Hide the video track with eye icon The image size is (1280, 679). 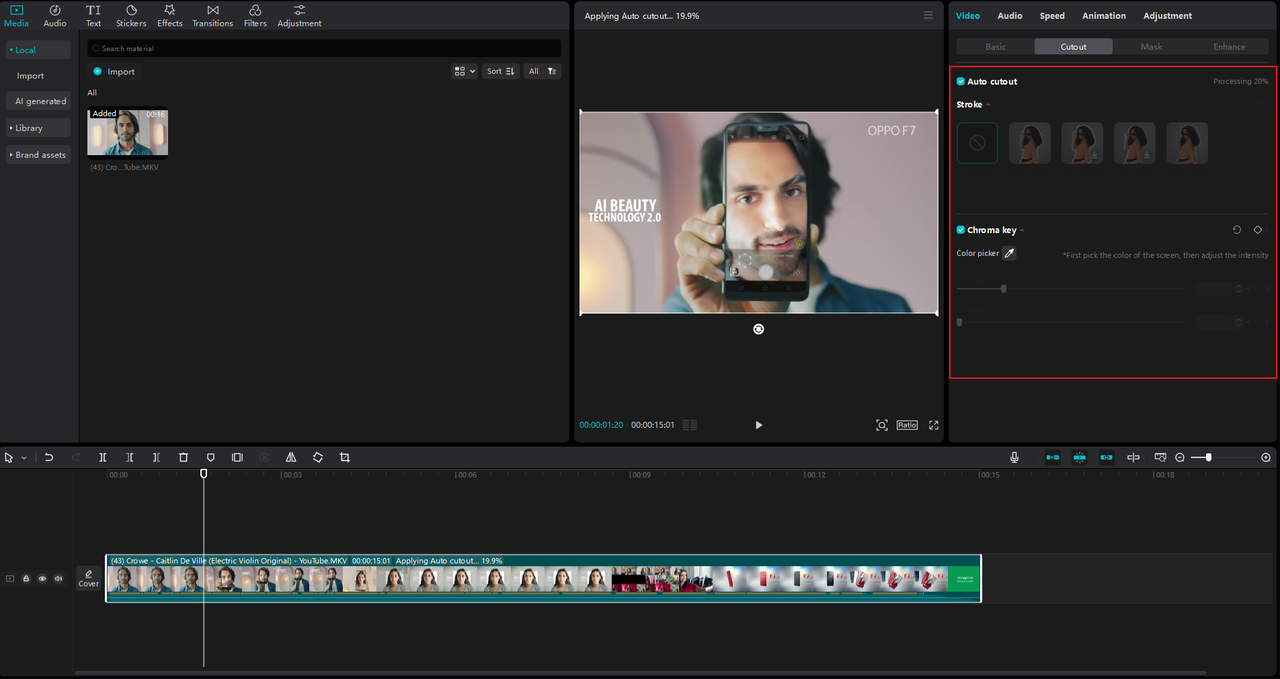coord(42,579)
